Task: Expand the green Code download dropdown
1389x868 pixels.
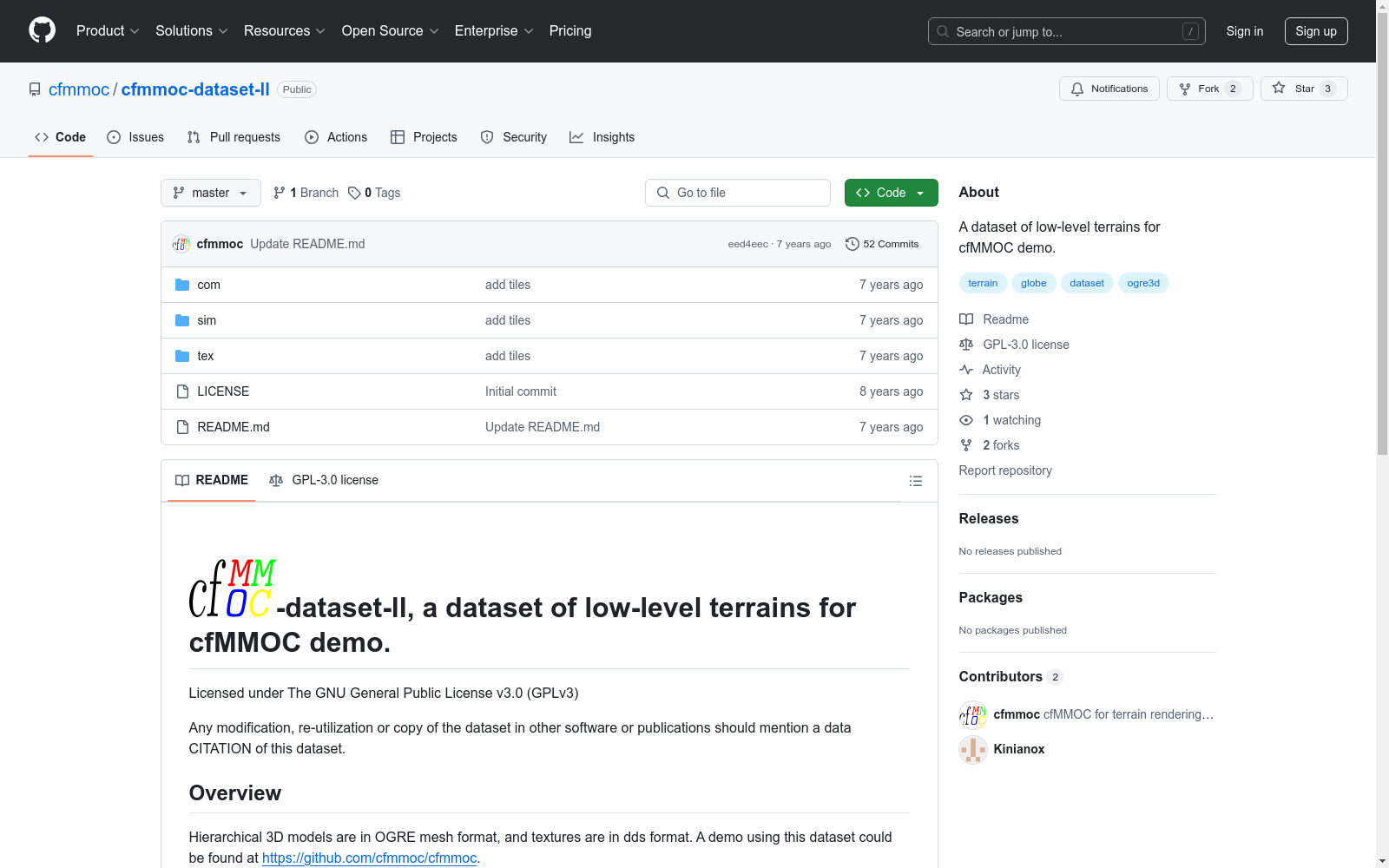Action: pos(892,193)
